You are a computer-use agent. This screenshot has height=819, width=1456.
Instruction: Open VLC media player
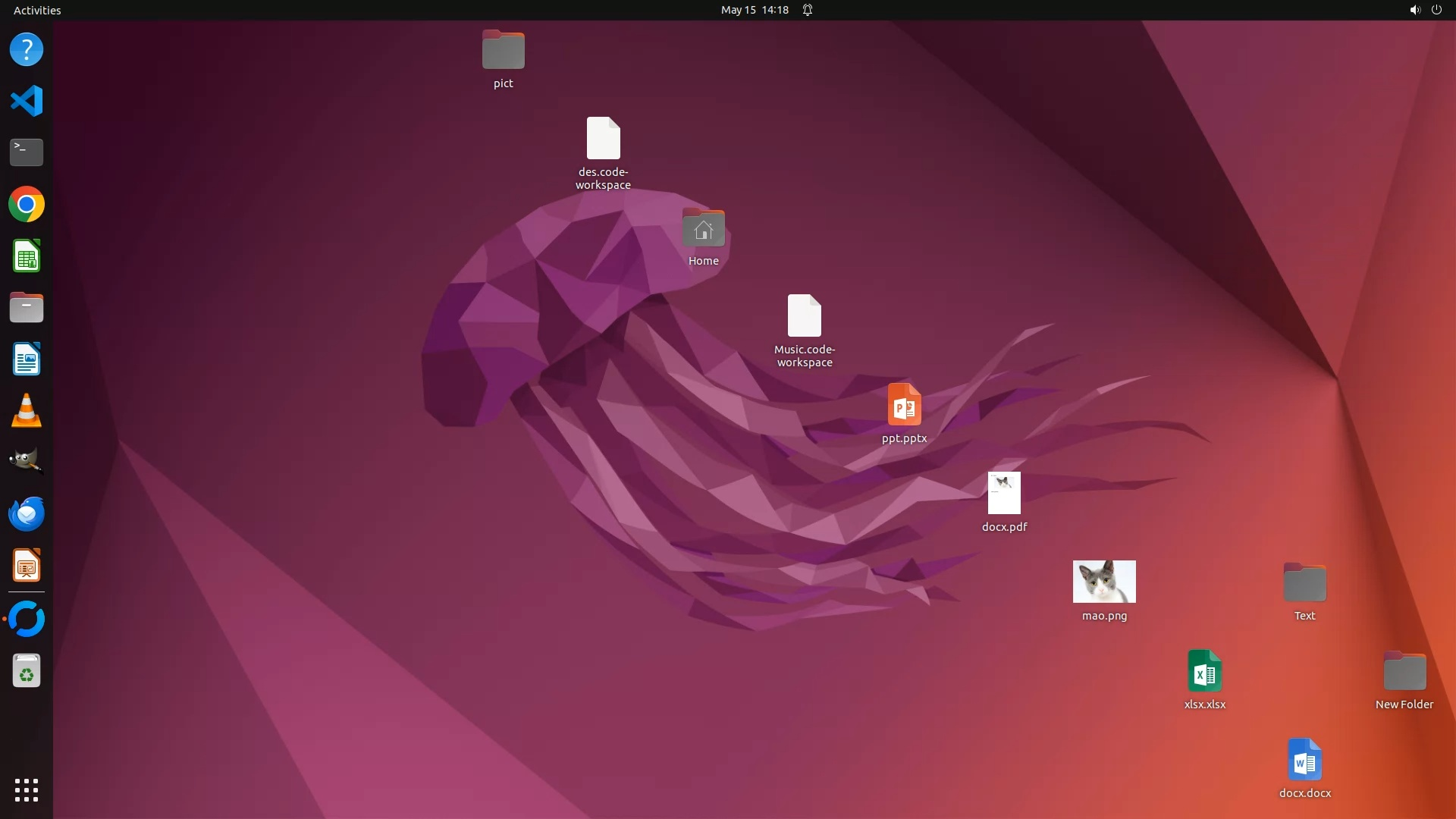pyautogui.click(x=27, y=411)
